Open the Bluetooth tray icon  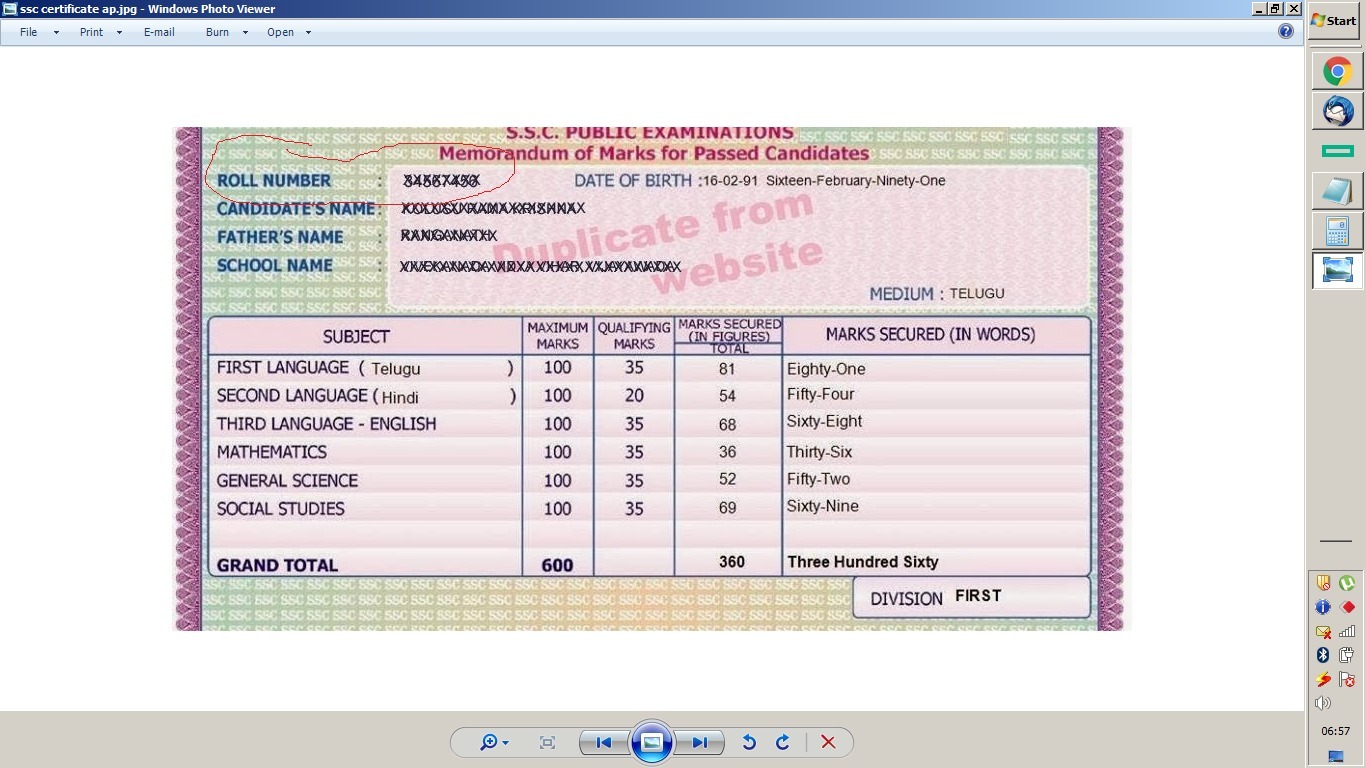[x=1323, y=654]
